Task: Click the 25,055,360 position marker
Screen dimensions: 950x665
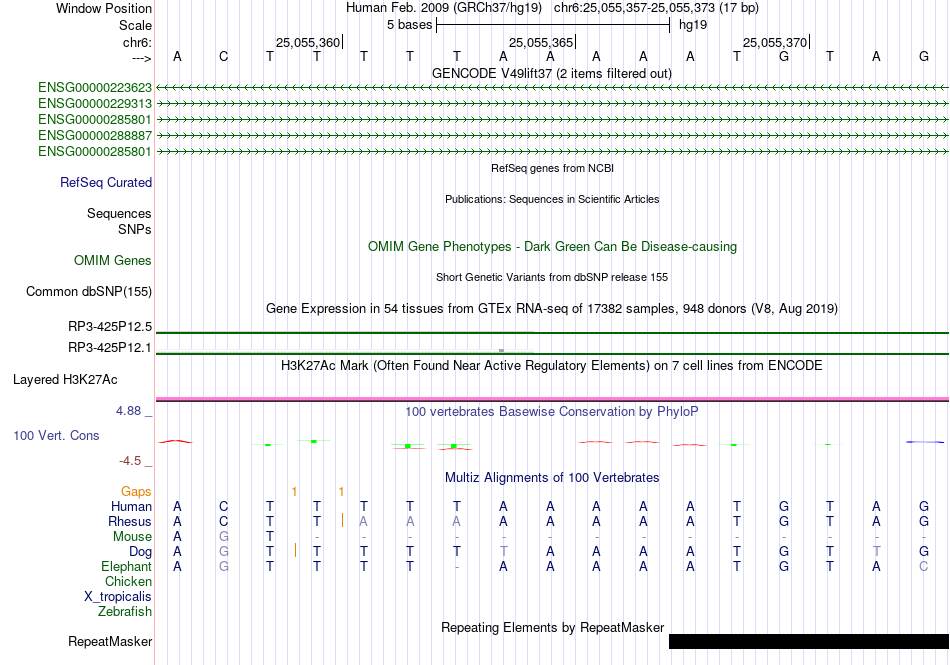Action: coord(308,42)
